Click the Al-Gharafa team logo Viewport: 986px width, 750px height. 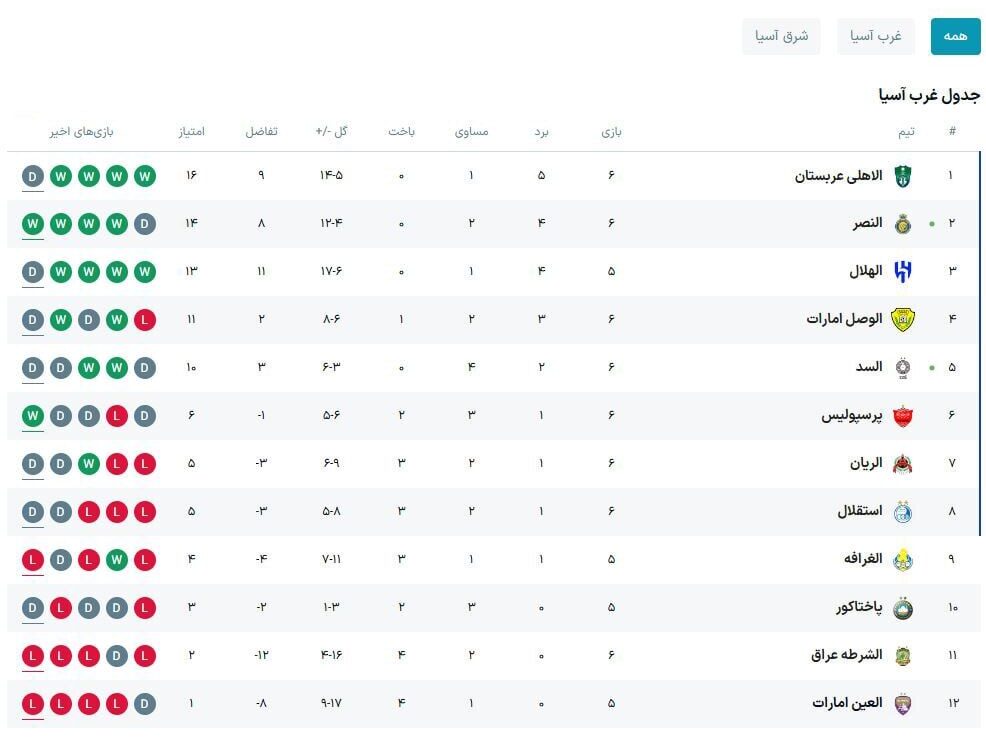click(x=903, y=560)
